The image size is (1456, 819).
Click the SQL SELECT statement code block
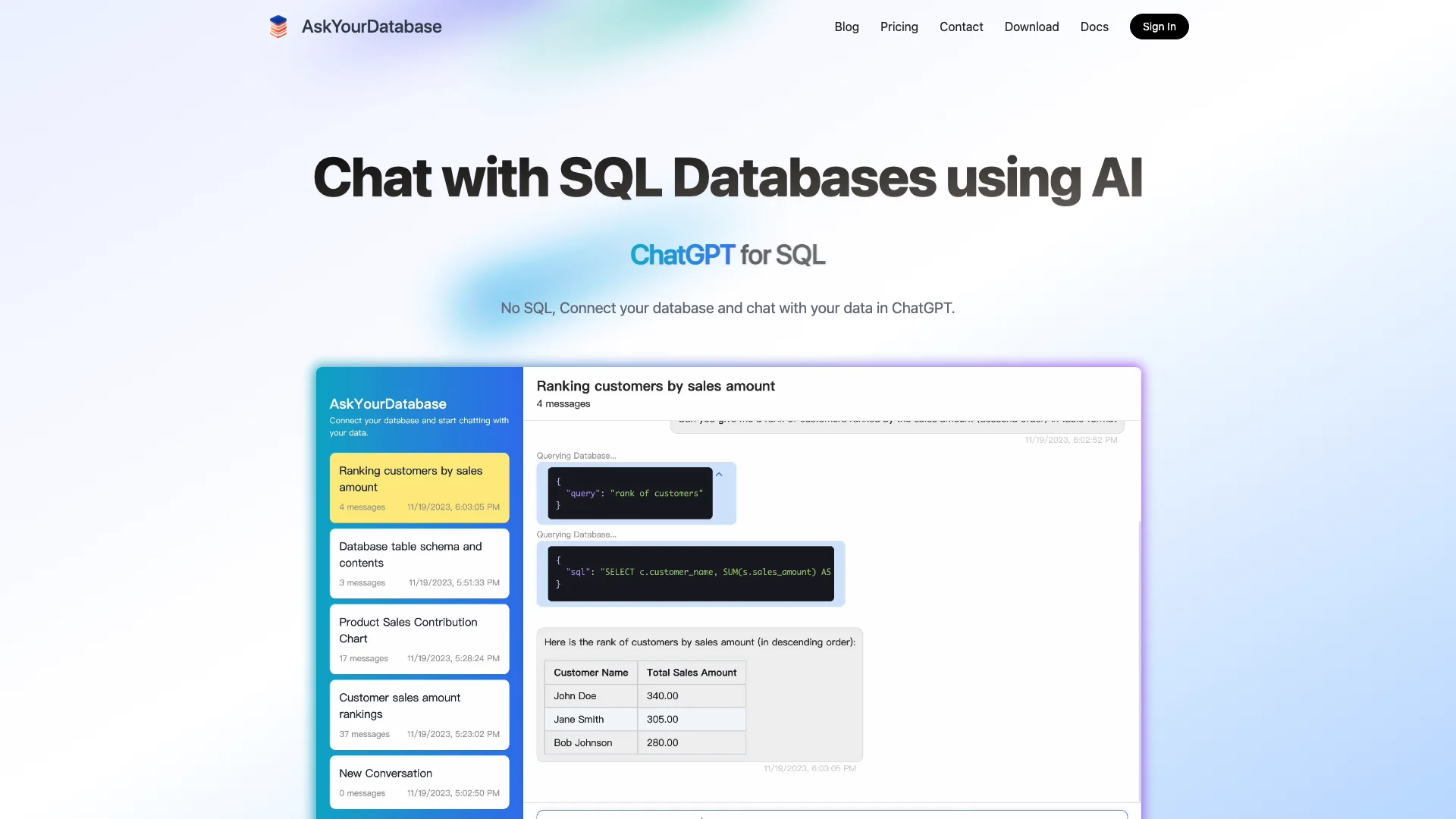[691, 573]
